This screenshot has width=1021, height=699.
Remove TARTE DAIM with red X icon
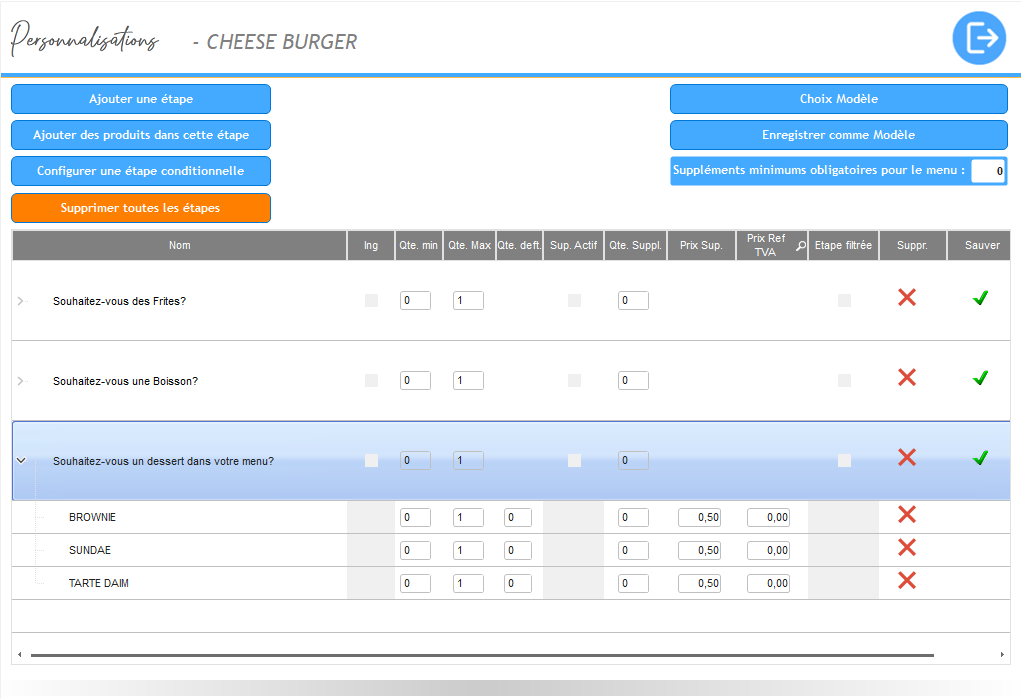click(x=907, y=581)
